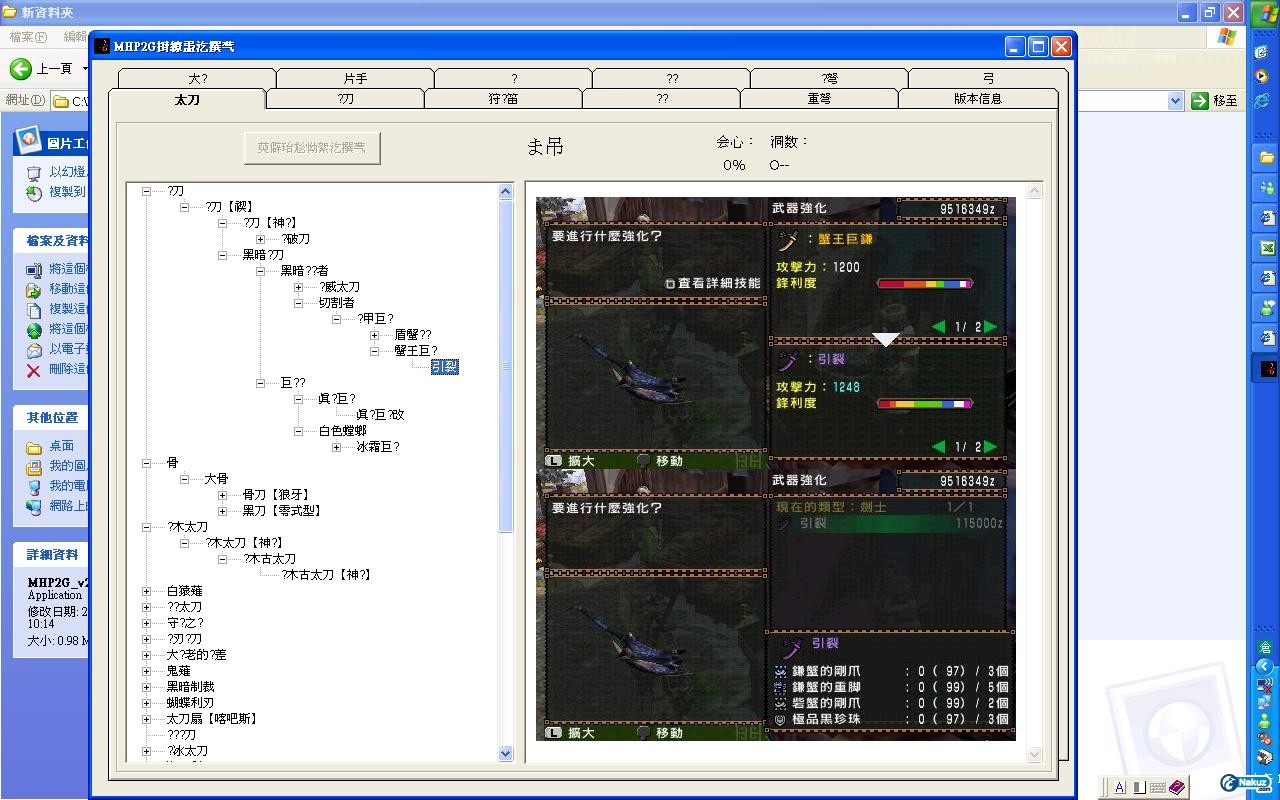Expand the 冰霜巨? tree node
1280x800 pixels.
(336, 447)
